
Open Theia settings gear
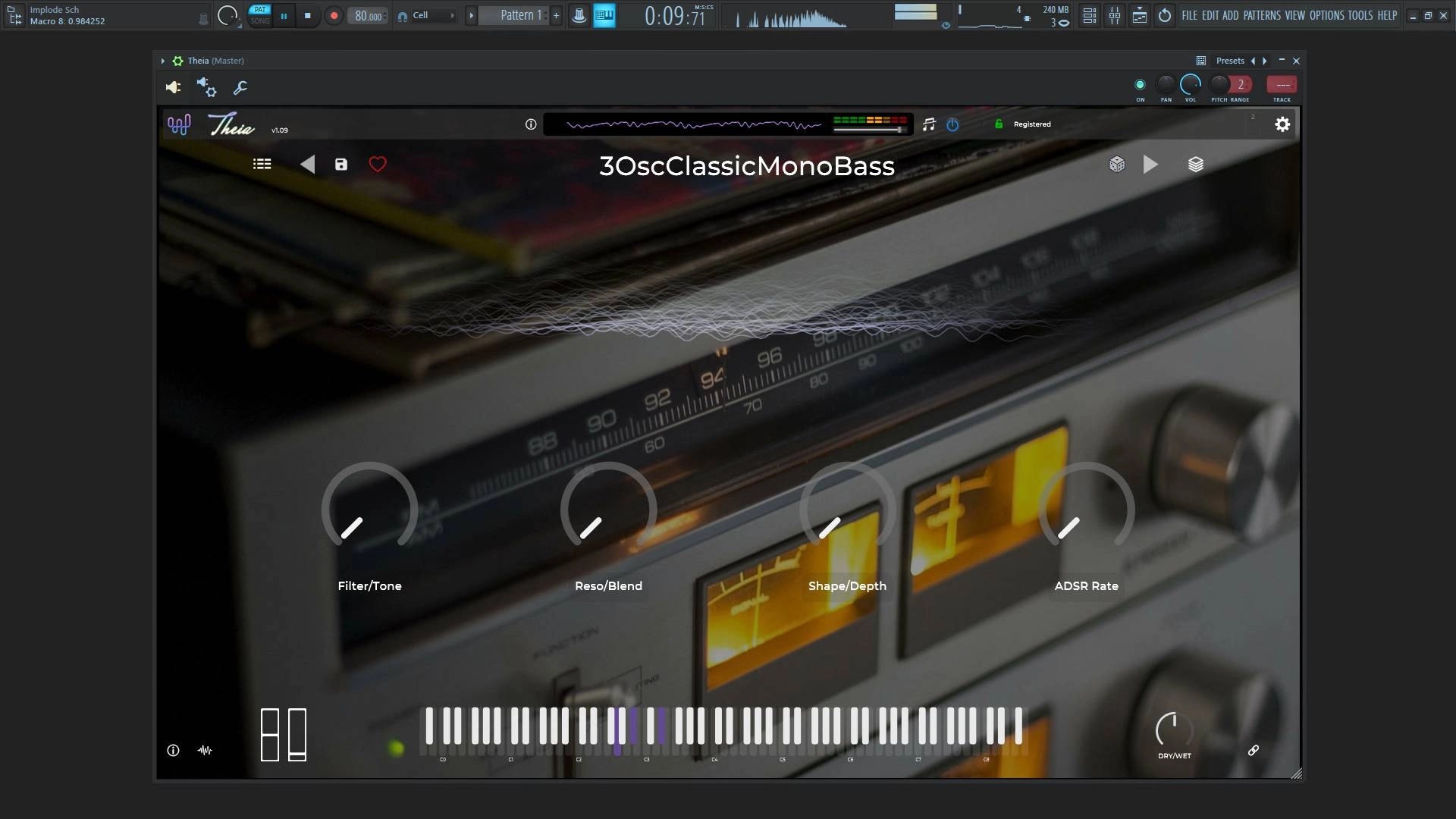[x=1282, y=124]
